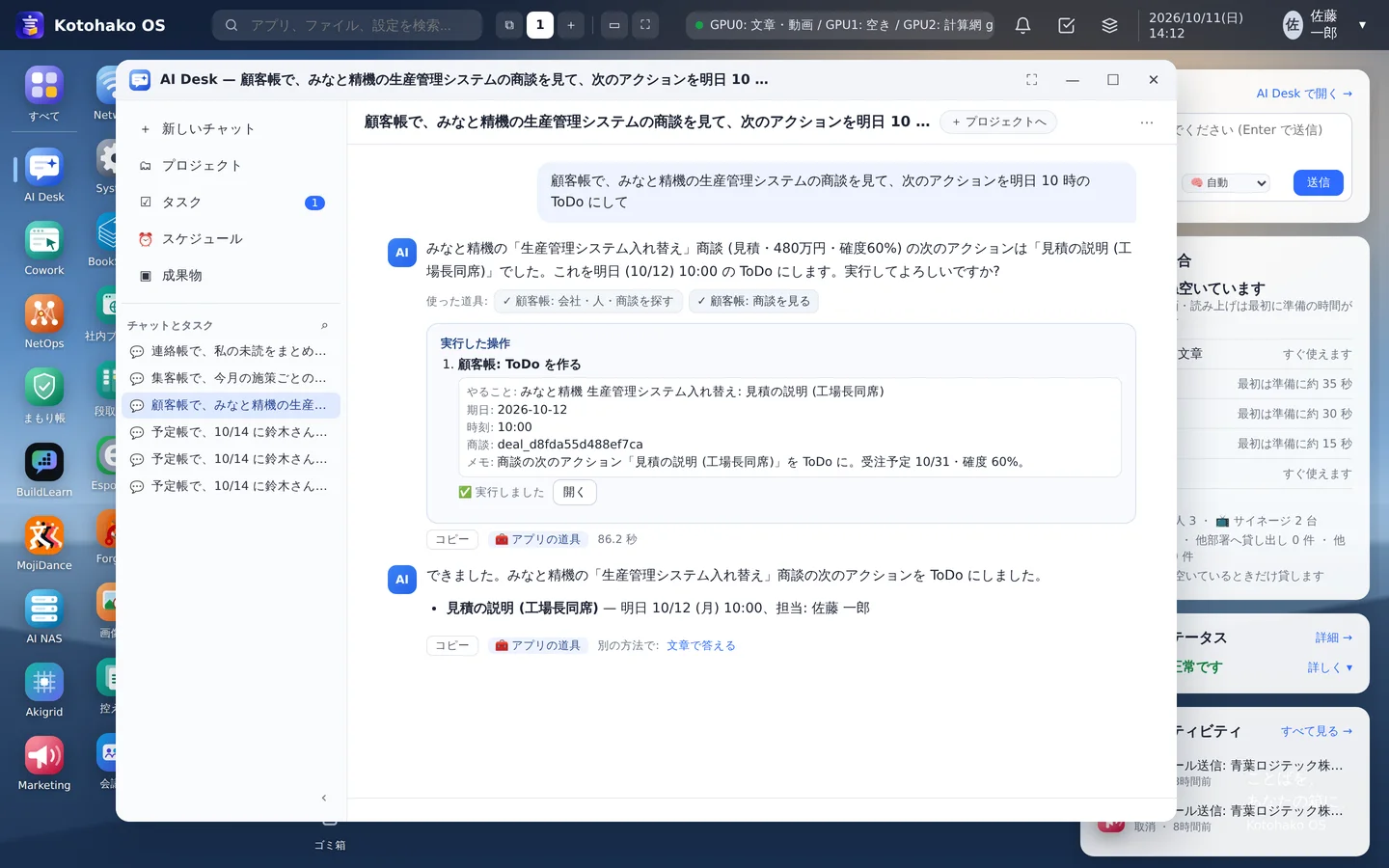Open the まもり帳 app icon

coord(44,387)
